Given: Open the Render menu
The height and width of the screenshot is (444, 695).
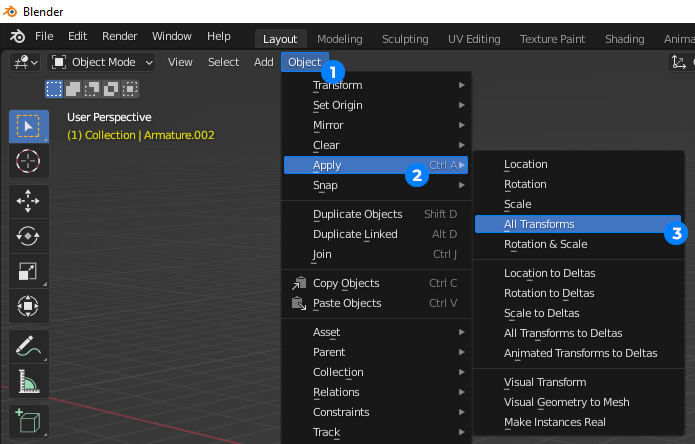Looking at the screenshot, I should (x=120, y=36).
